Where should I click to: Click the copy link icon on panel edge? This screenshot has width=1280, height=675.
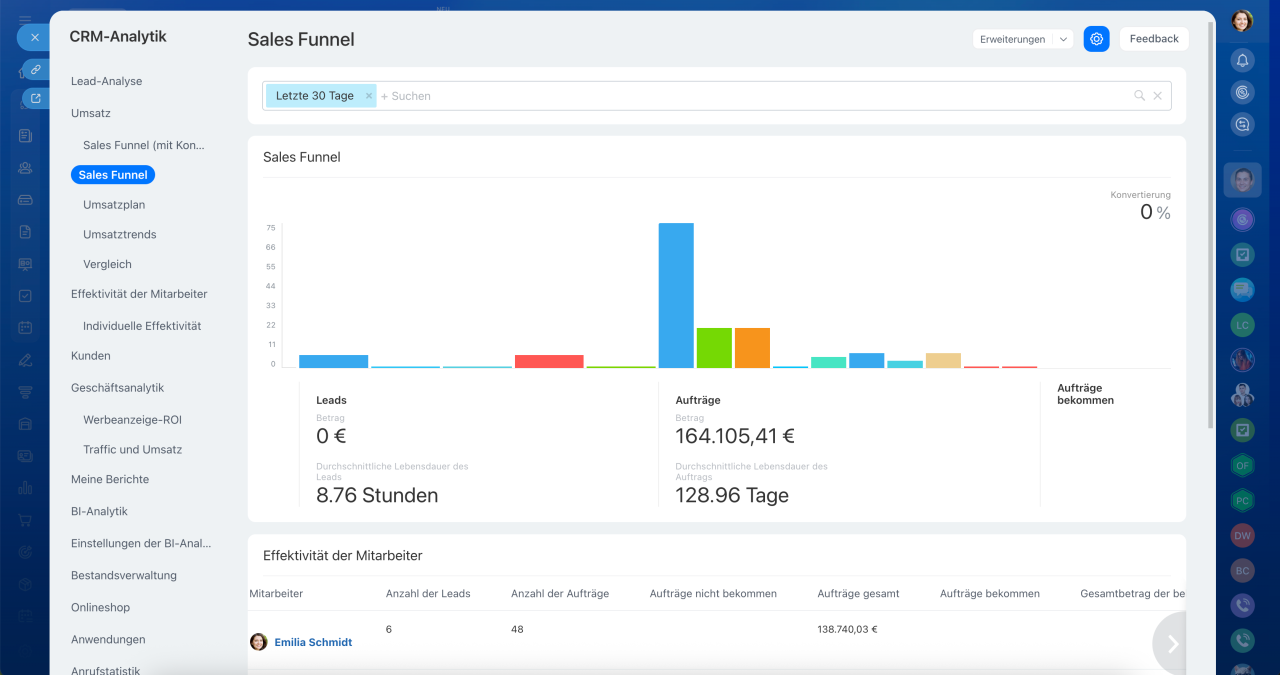point(35,69)
